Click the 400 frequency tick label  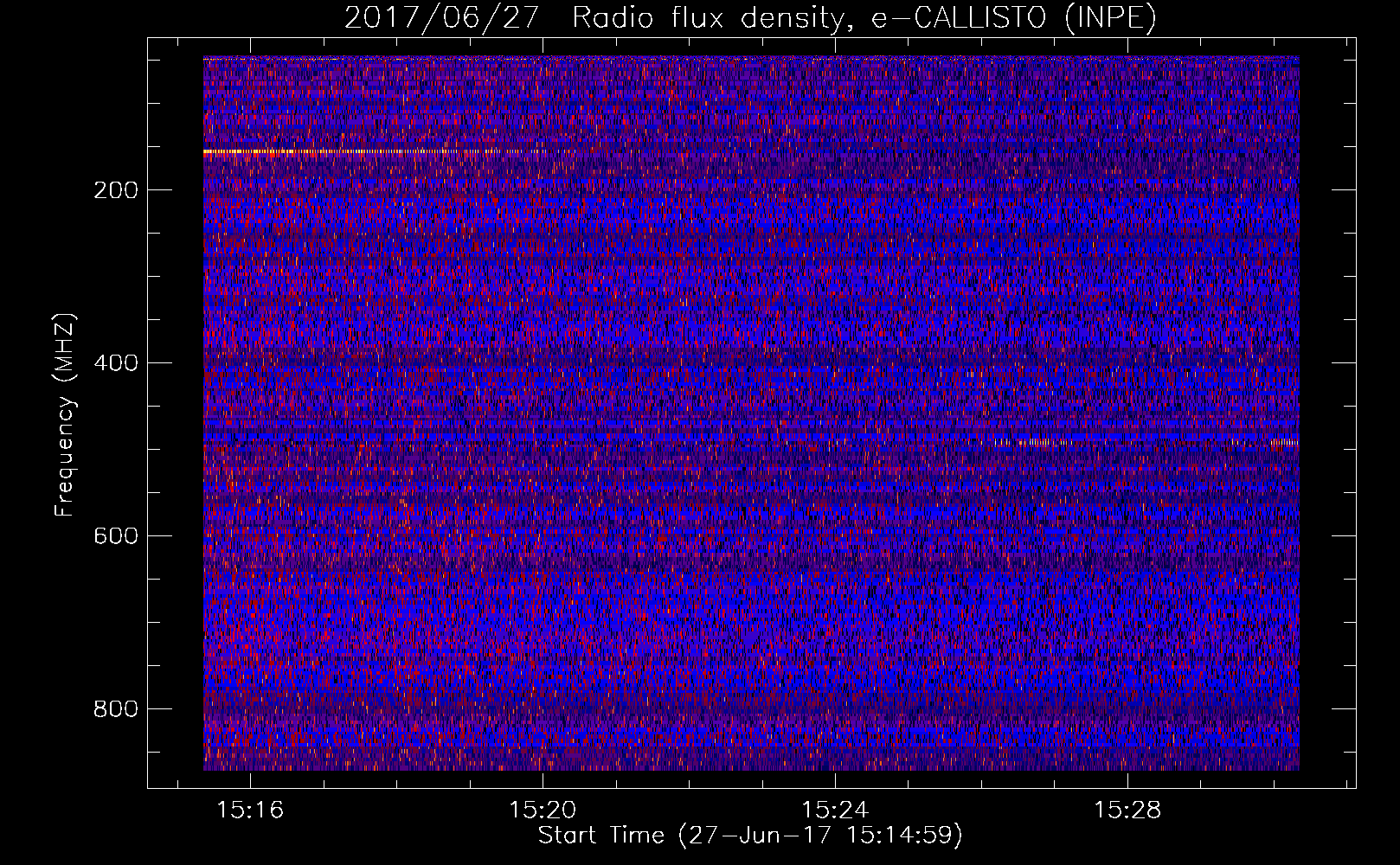click(x=116, y=363)
